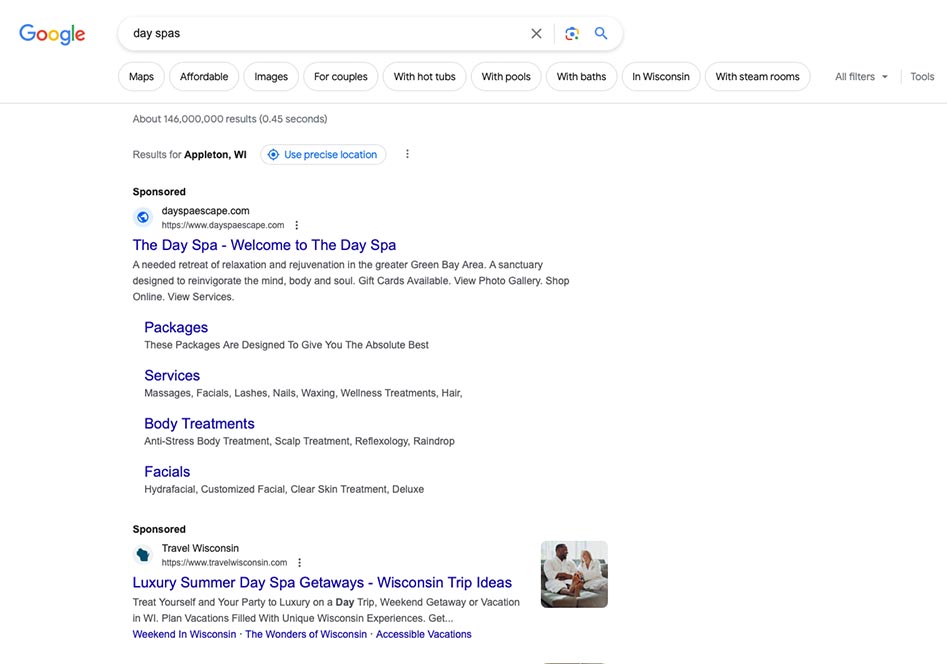Open Weekend In Wisconsin link
947x664 pixels.
click(184, 634)
